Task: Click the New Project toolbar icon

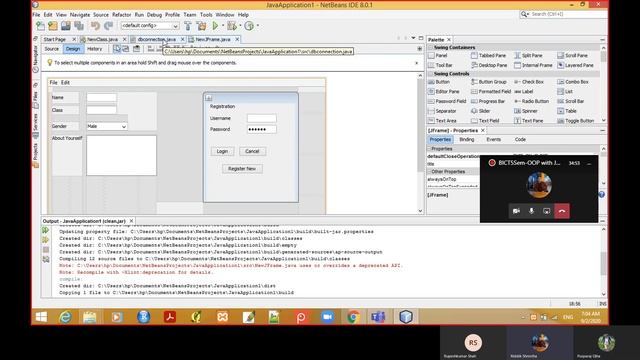Action: [53, 26]
